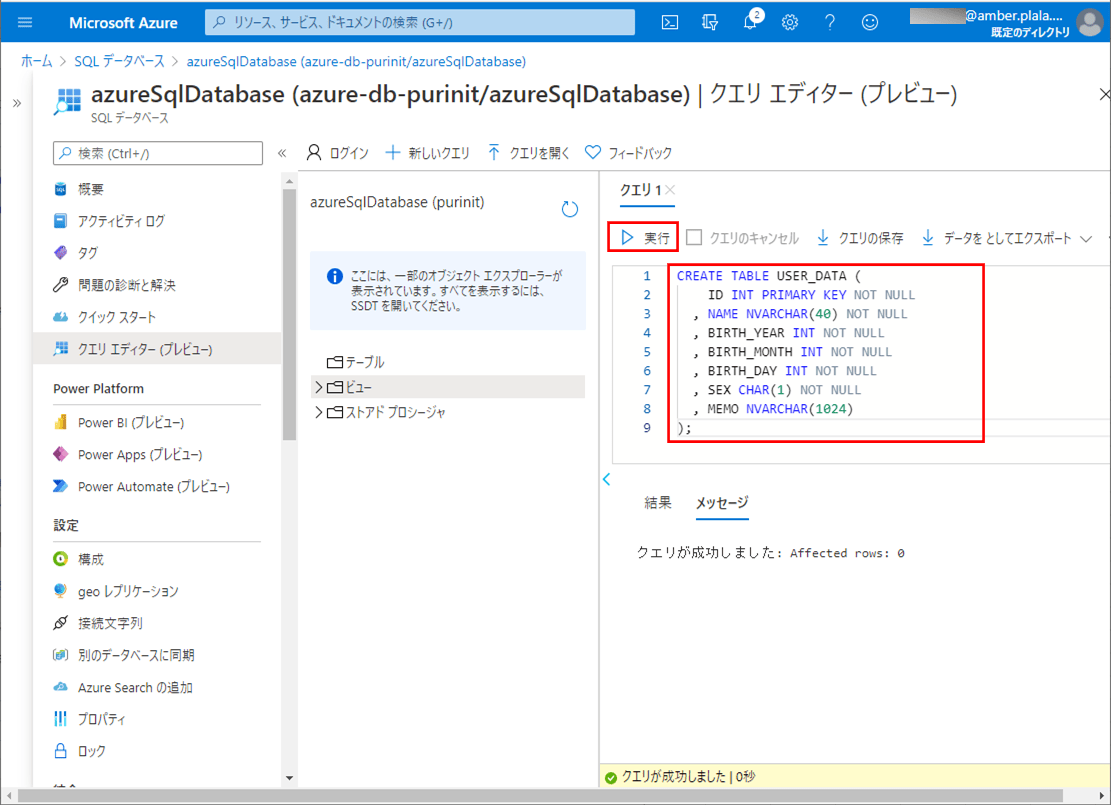Click クエリの保存
This screenshot has width=1111, height=805.
(860, 238)
